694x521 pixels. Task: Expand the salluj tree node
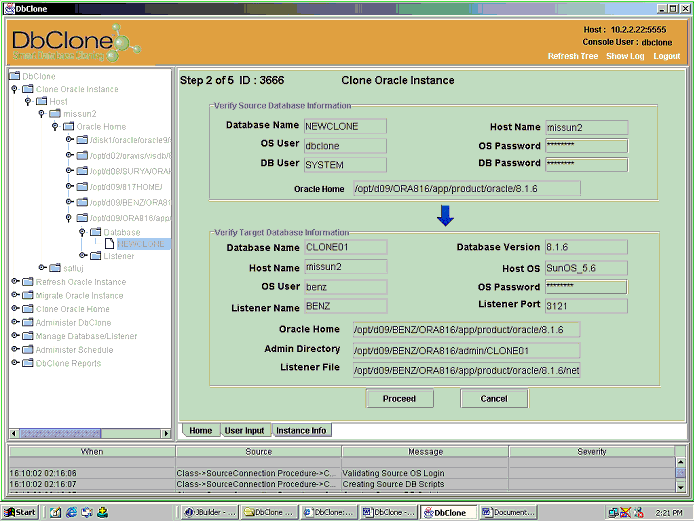pyautogui.click(x=42, y=267)
